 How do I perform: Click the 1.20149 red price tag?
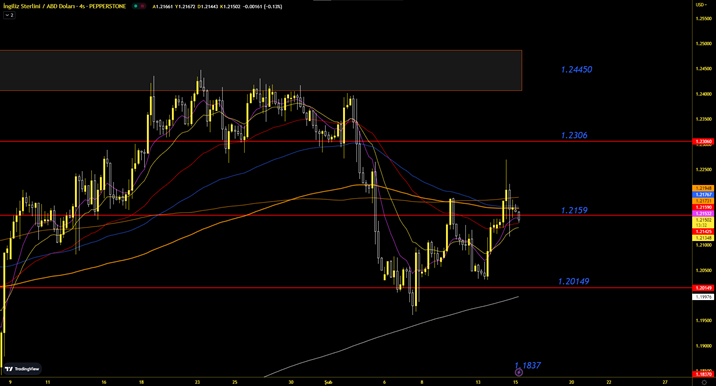tap(703, 288)
